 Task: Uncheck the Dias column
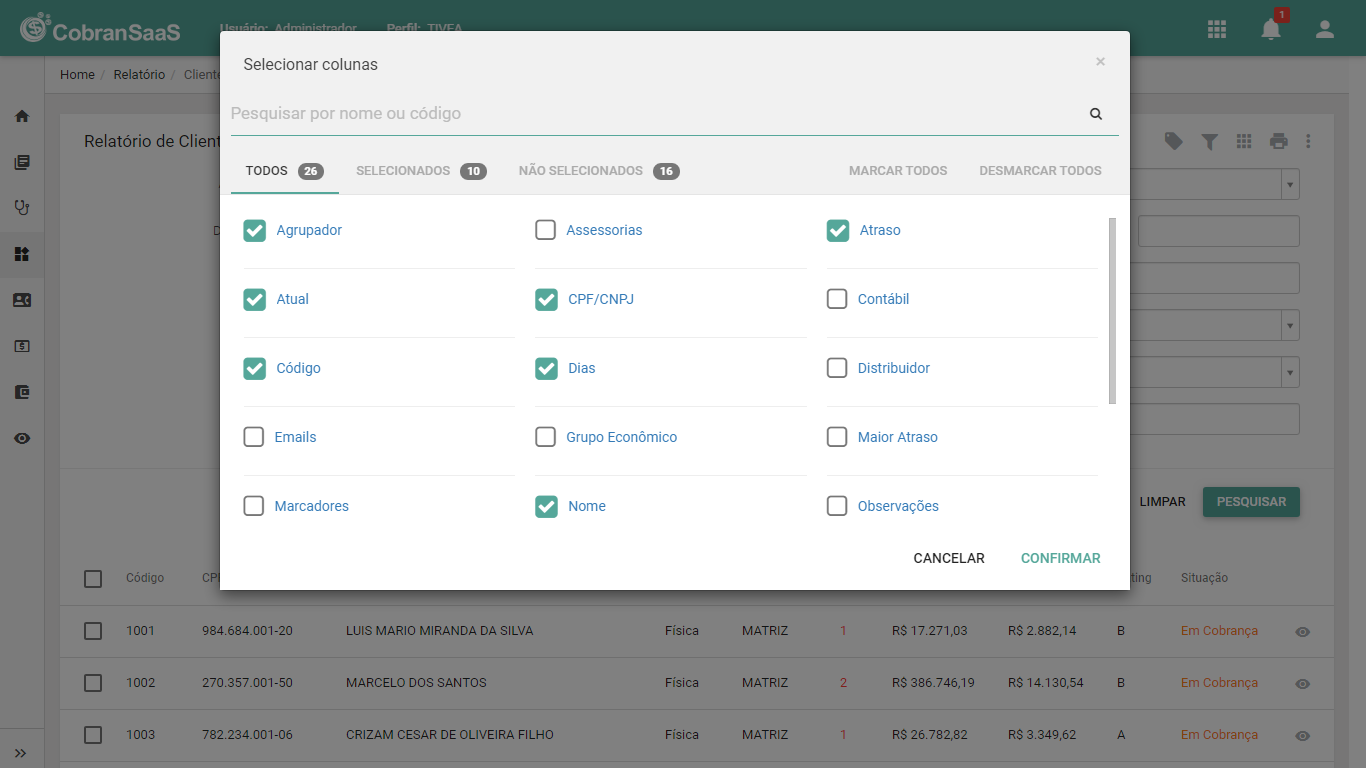pos(546,369)
